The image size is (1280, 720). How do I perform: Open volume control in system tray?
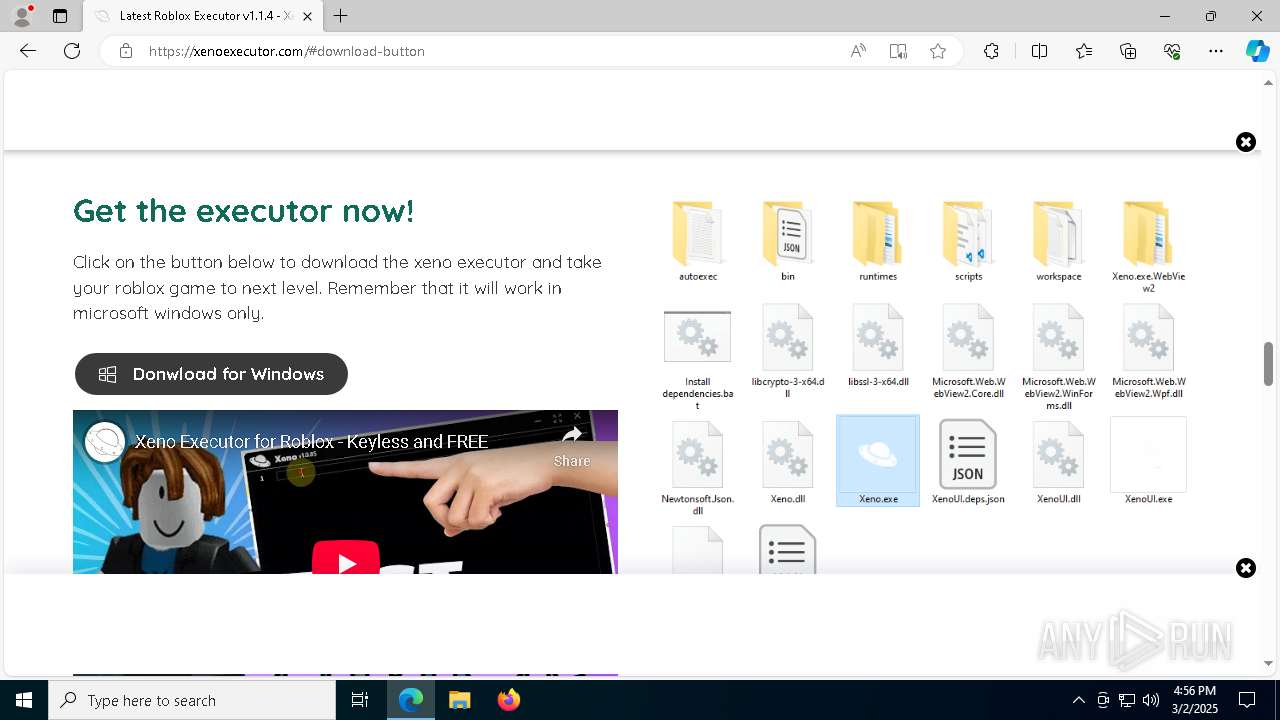coord(1150,700)
